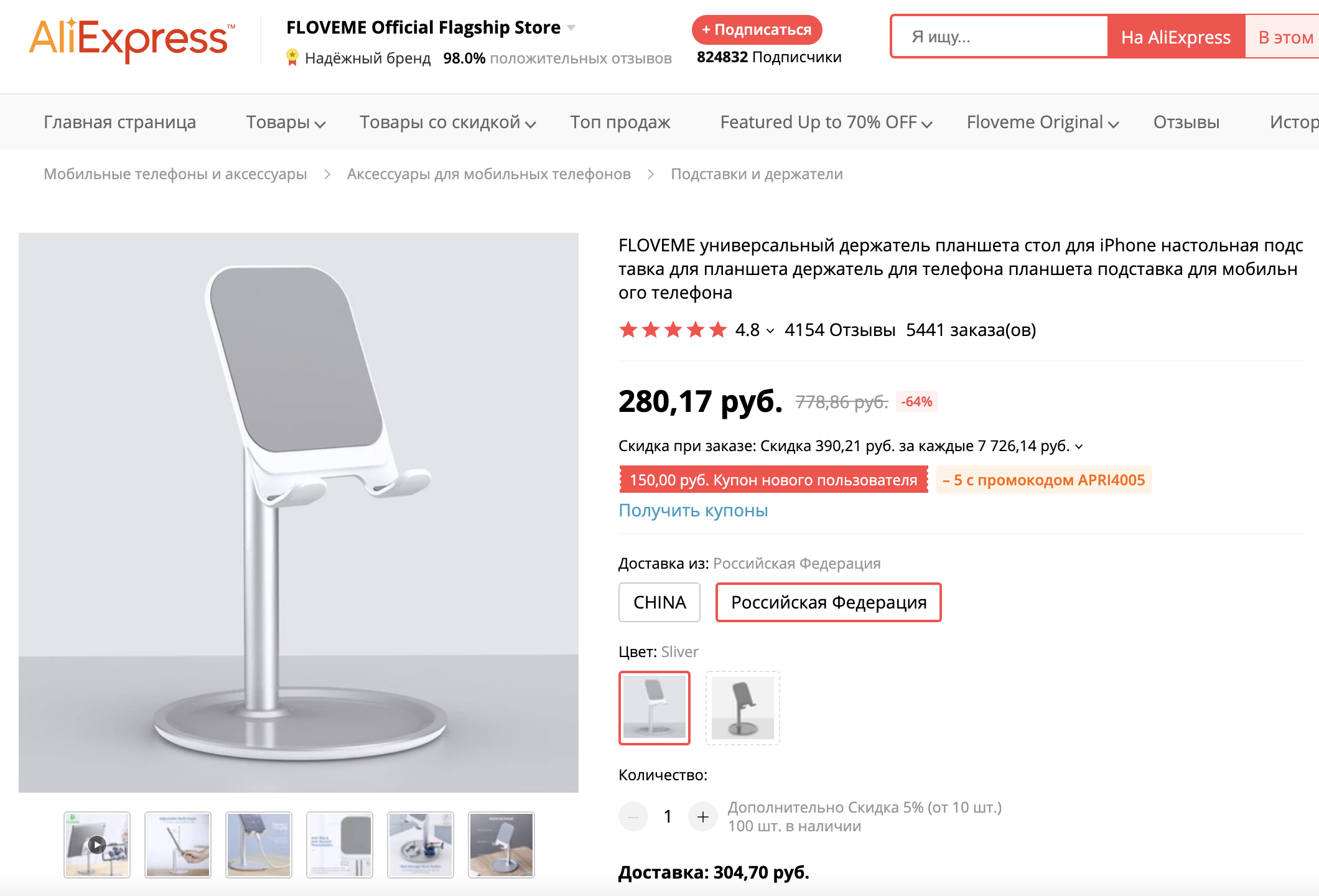
Task: Expand the order discount details arrow
Action: [1079, 447]
